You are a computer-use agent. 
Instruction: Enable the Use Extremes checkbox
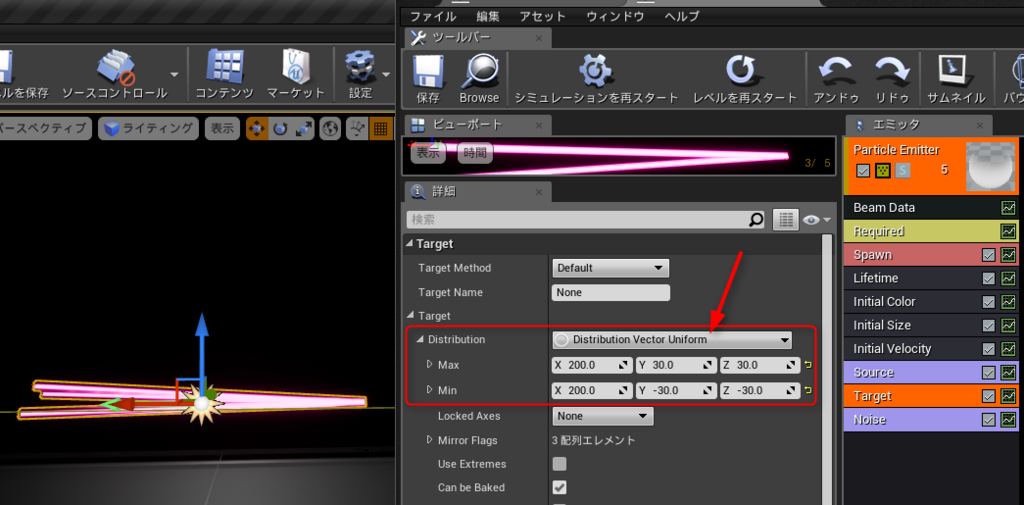(x=559, y=464)
